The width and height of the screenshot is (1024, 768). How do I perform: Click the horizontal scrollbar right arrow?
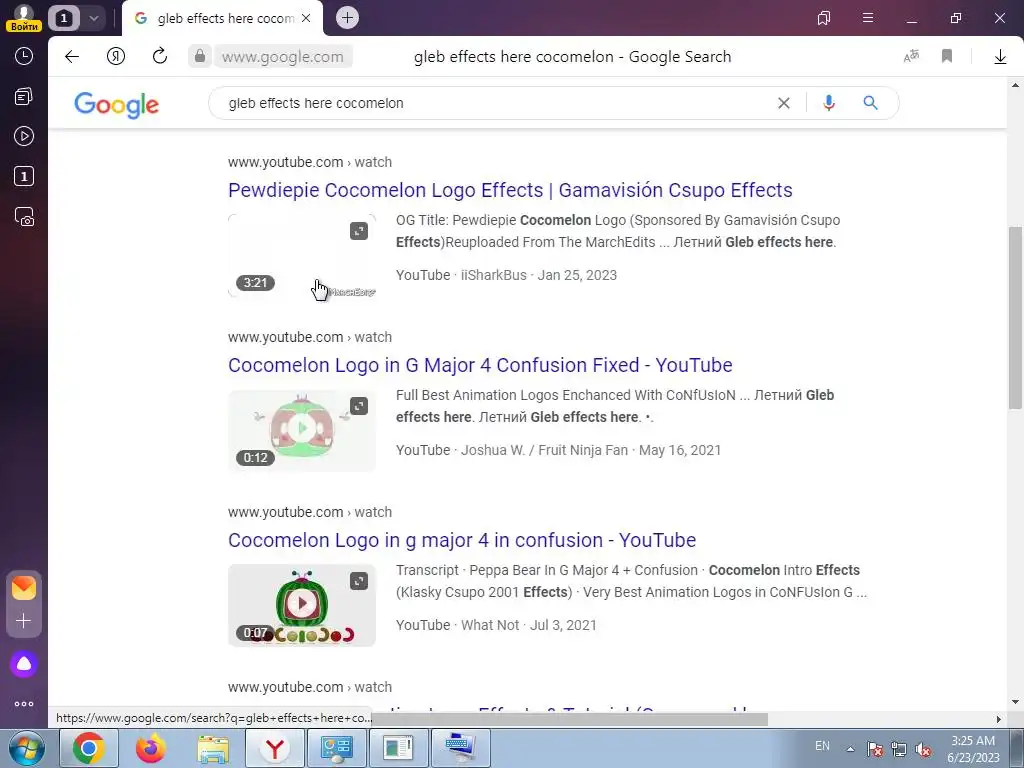coord(998,719)
